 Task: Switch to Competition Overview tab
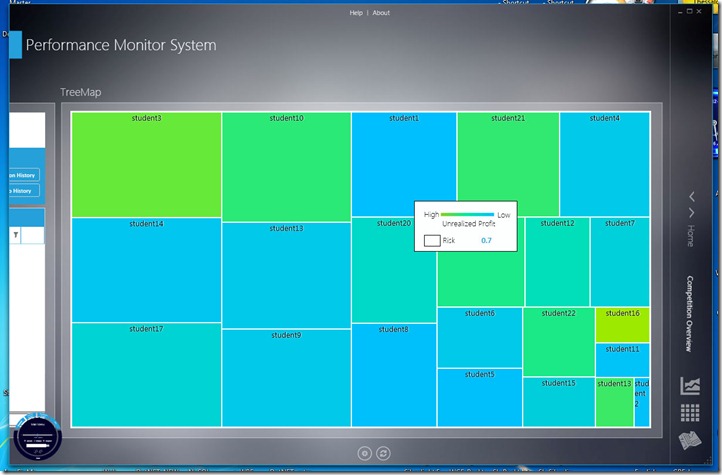(x=689, y=313)
